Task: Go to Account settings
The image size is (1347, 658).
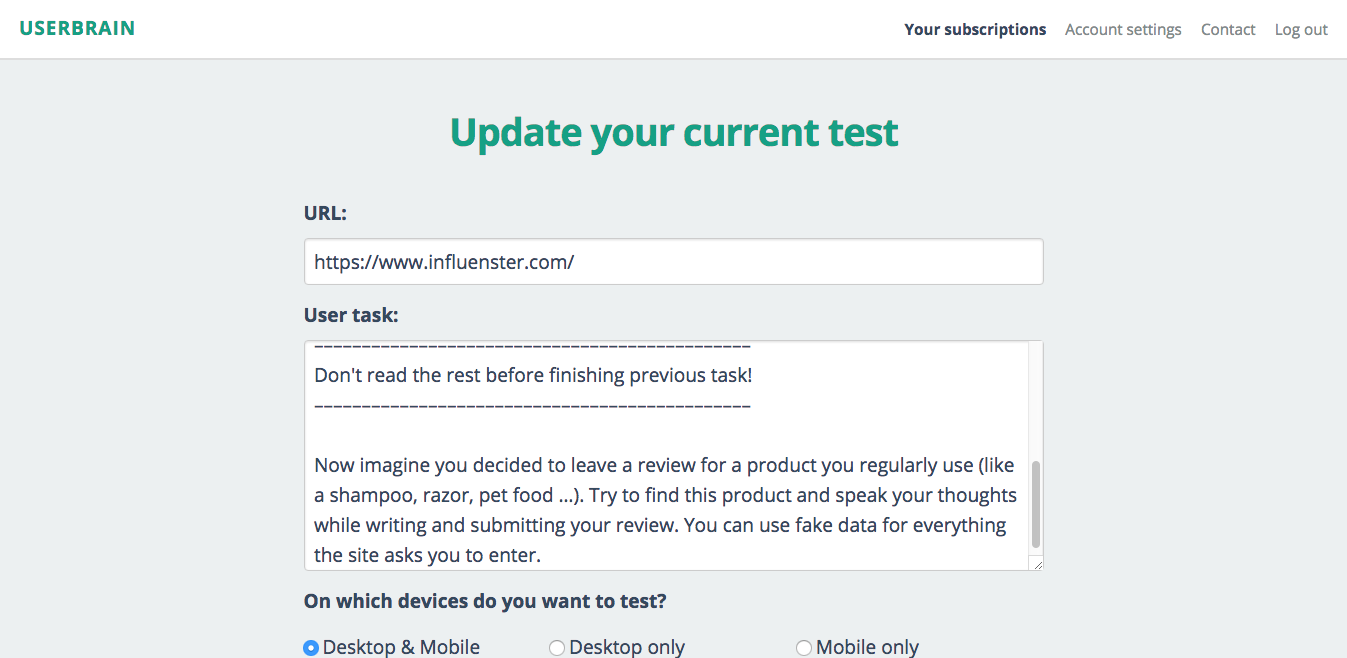Action: (1123, 30)
